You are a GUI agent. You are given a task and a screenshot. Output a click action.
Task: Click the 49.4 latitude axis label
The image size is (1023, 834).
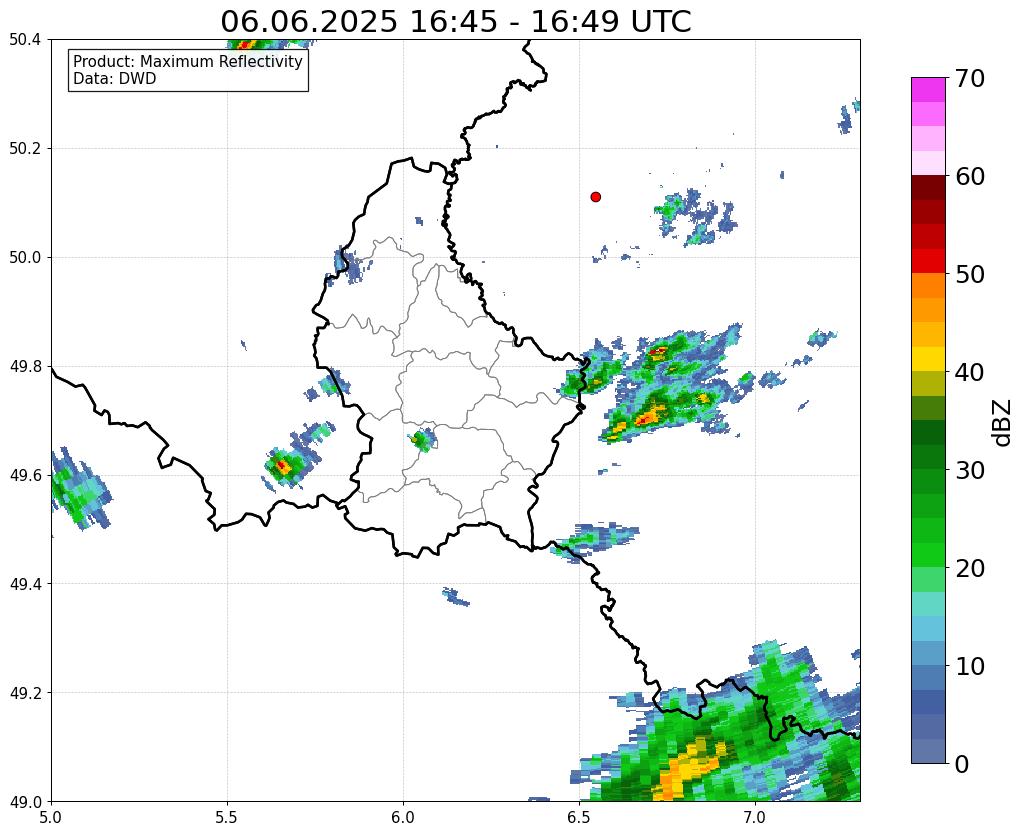25,584
